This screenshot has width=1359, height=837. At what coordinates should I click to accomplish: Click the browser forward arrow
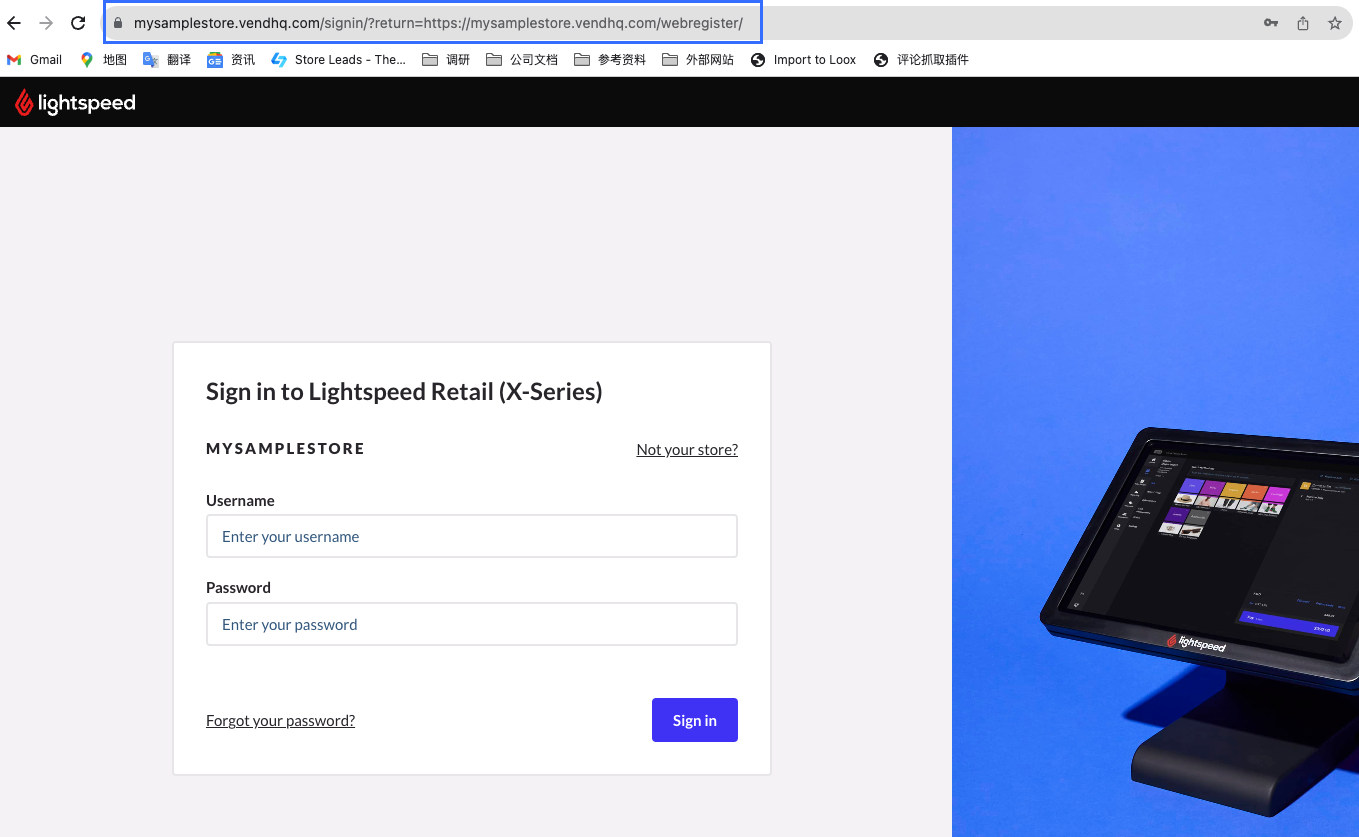[x=46, y=23]
